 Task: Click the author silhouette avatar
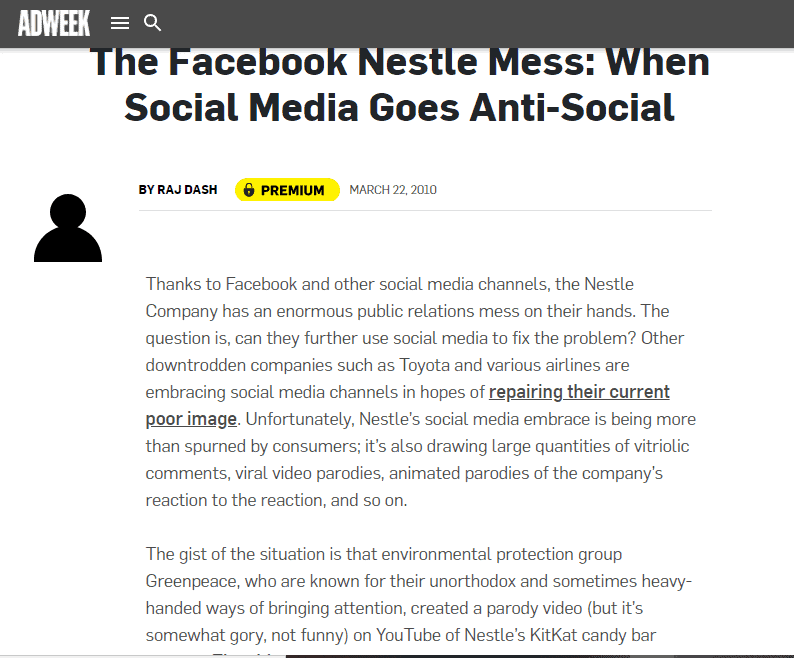[68, 228]
